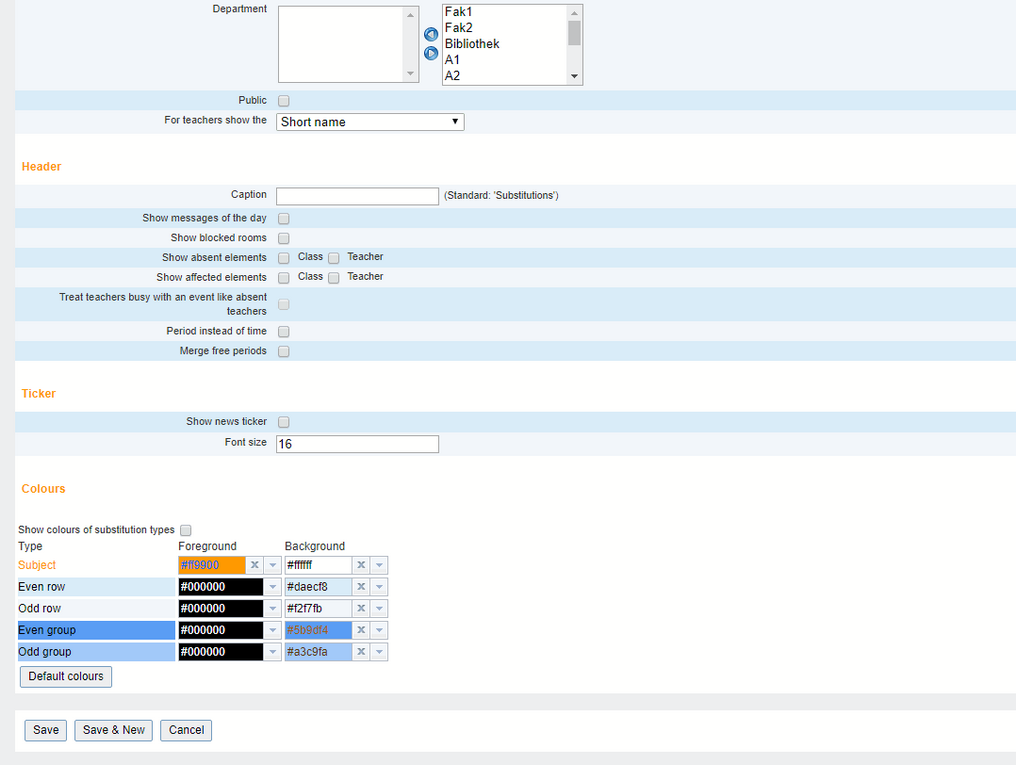Enable the Public checkbox

pos(284,101)
